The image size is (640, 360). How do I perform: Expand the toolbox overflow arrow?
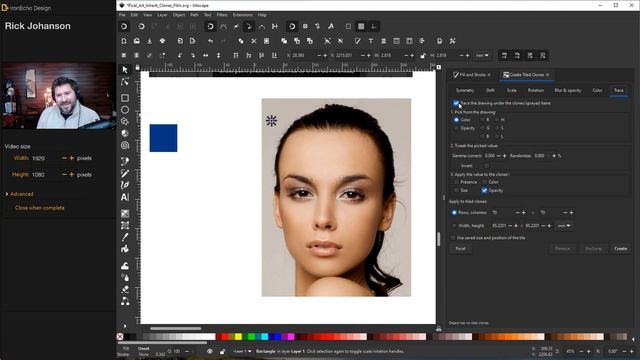point(125,326)
